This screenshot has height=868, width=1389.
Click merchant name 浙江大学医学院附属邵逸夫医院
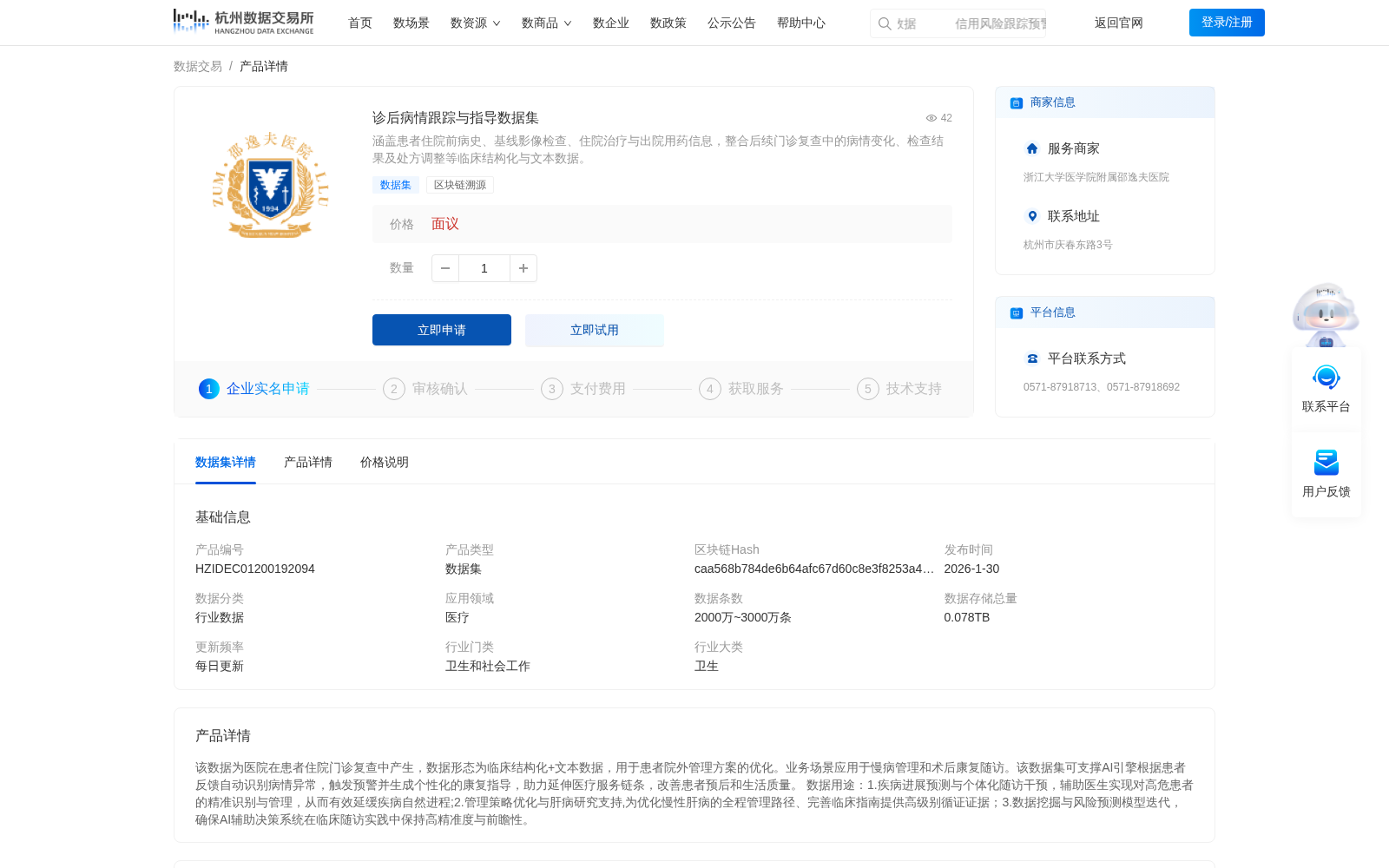[1096, 177]
